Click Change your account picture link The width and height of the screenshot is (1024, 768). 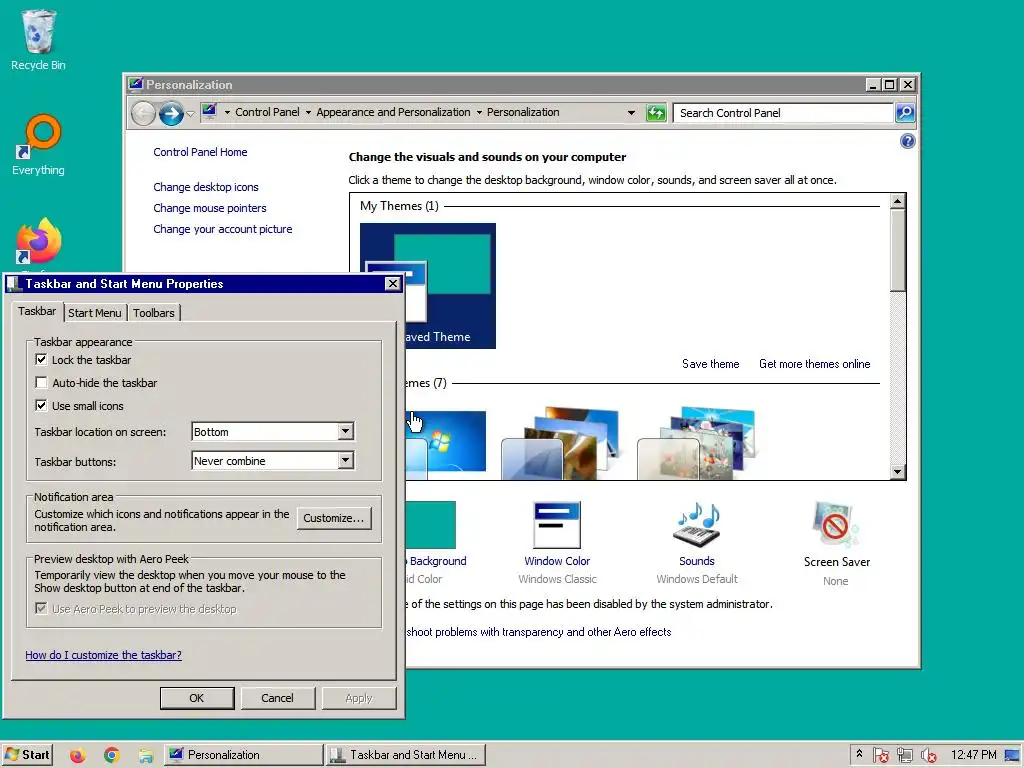(x=223, y=229)
